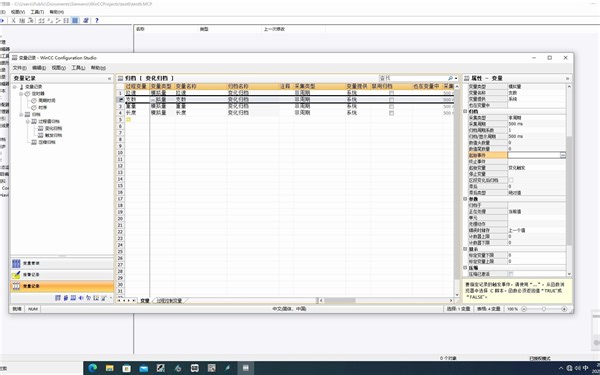Image resolution: width=600 pixels, height=375 pixels.
Task: Click zoom in plus button in status bar
Action: click(x=564, y=309)
